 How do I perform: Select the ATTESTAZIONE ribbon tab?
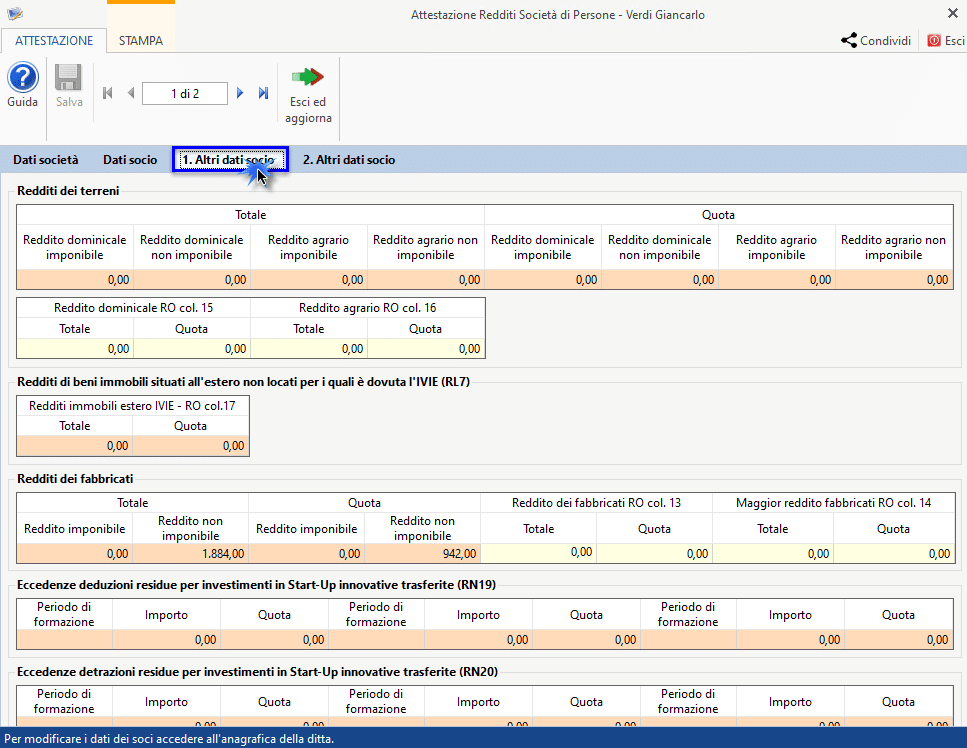point(54,41)
